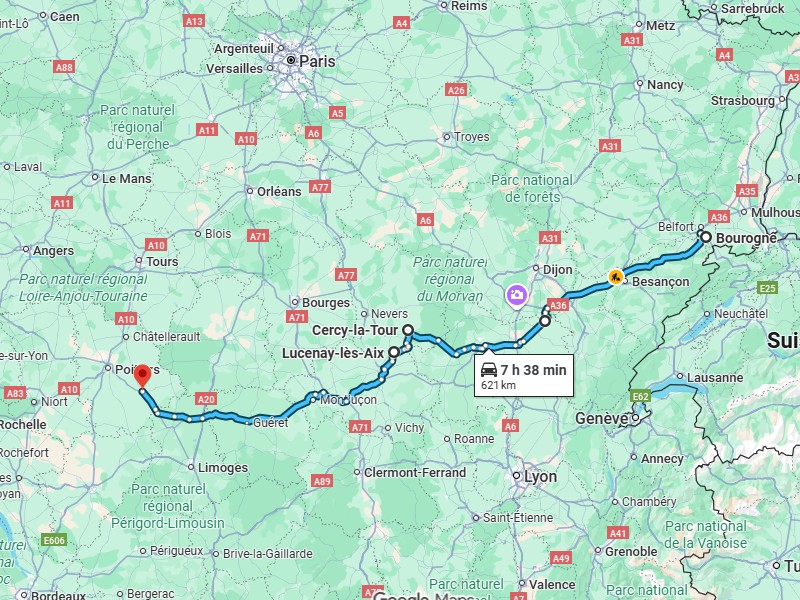Click the waypoint circle near A36 sign

click(x=545, y=321)
